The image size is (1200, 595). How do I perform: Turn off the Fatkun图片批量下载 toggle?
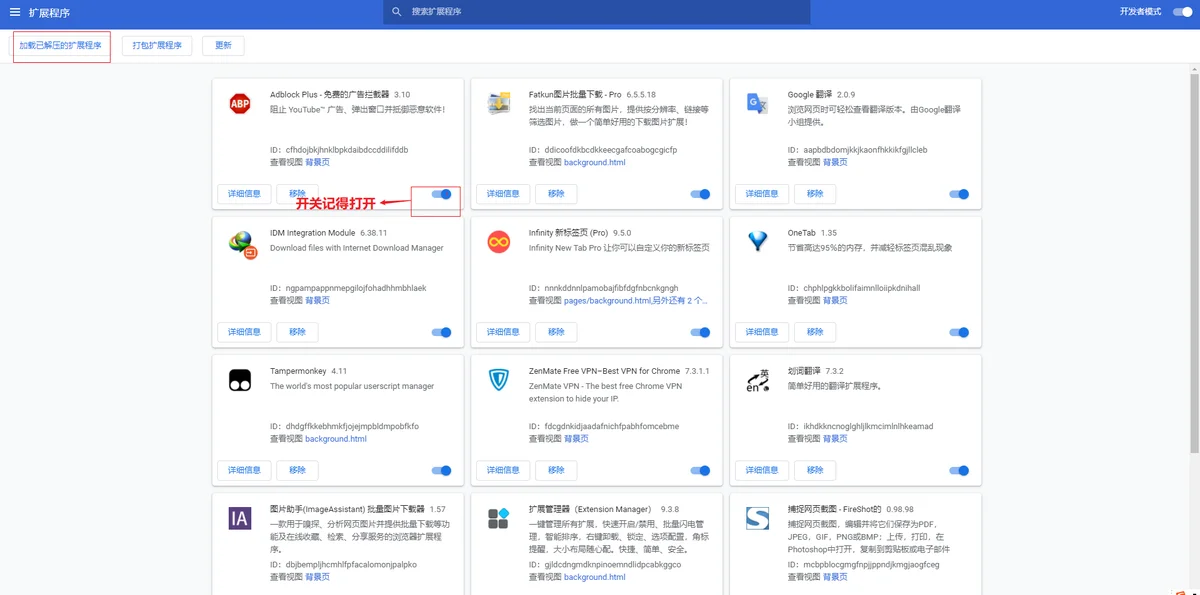point(700,194)
